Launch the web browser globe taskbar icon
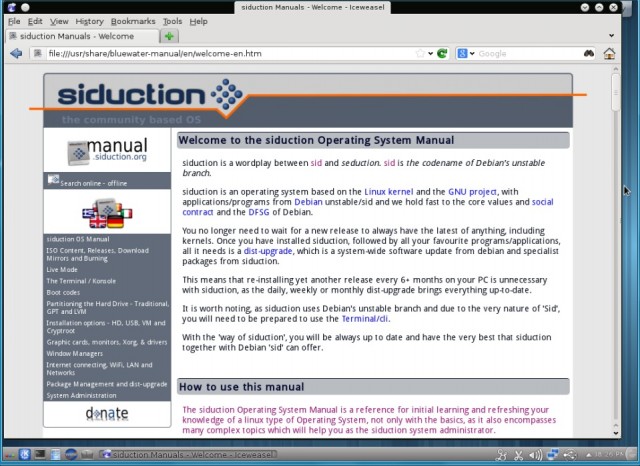 (71, 454)
